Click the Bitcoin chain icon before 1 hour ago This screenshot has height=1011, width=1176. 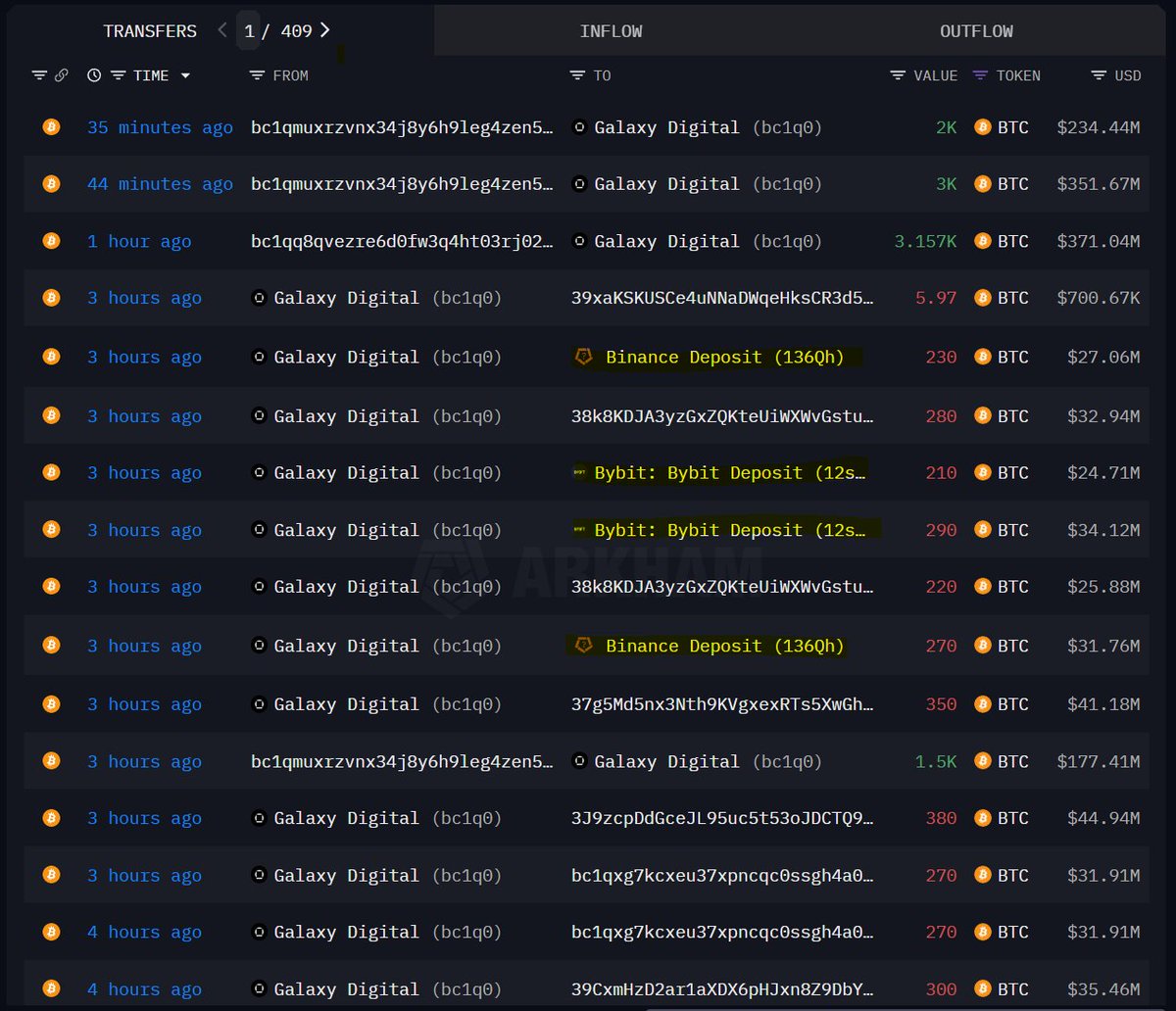(x=51, y=240)
